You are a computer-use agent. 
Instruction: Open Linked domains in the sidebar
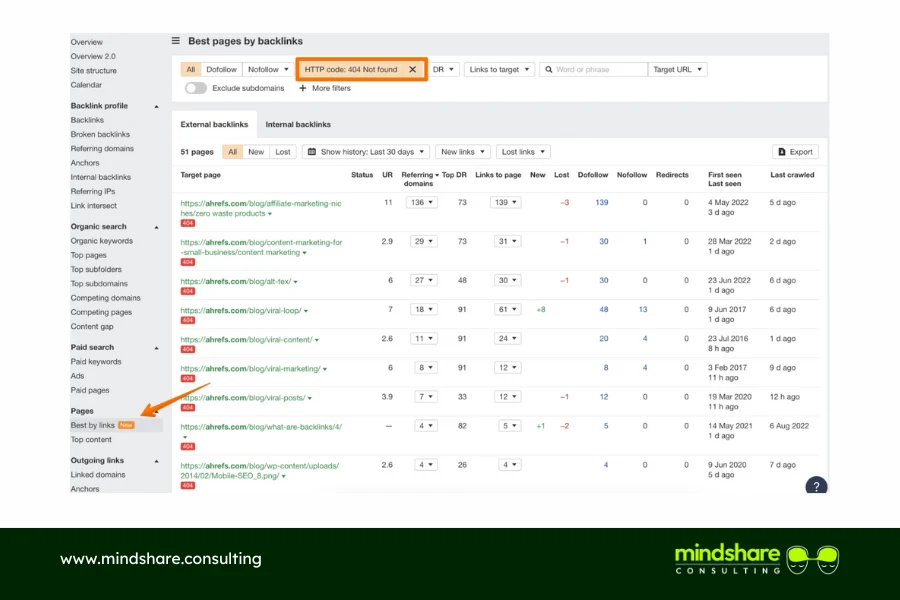tap(98, 475)
